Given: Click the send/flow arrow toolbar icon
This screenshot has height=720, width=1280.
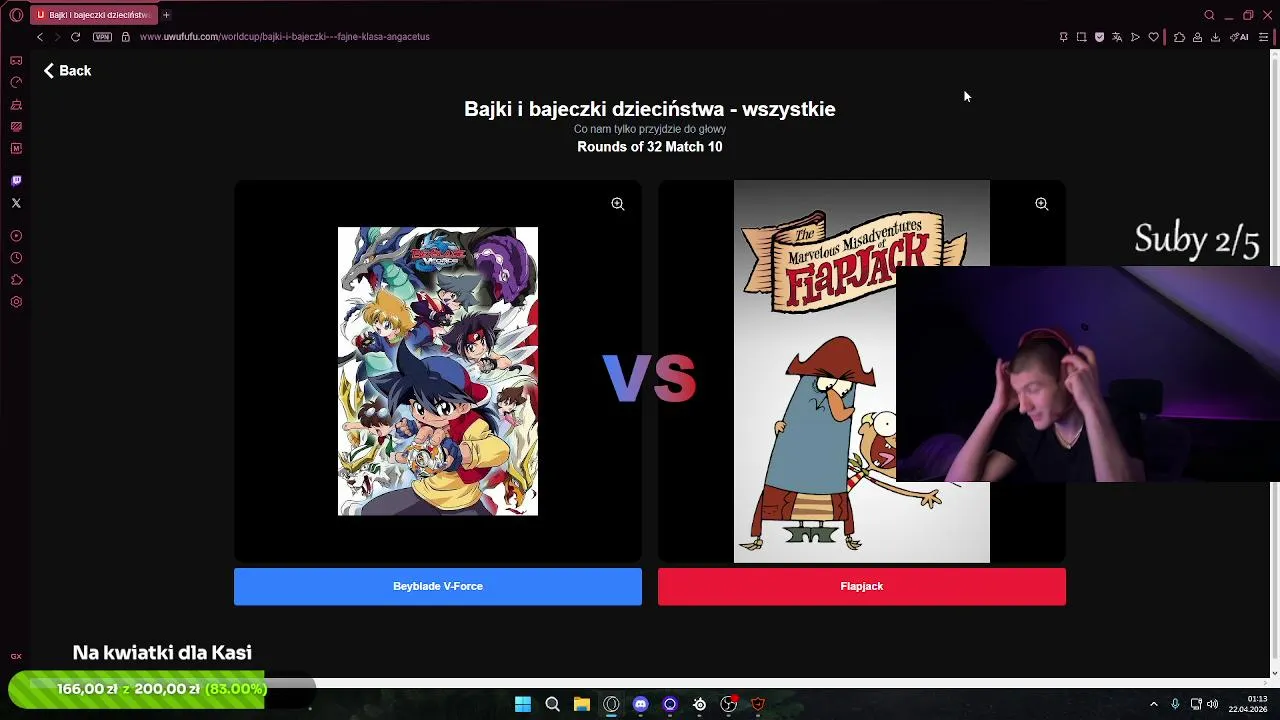Looking at the screenshot, I should click(x=1135, y=37).
